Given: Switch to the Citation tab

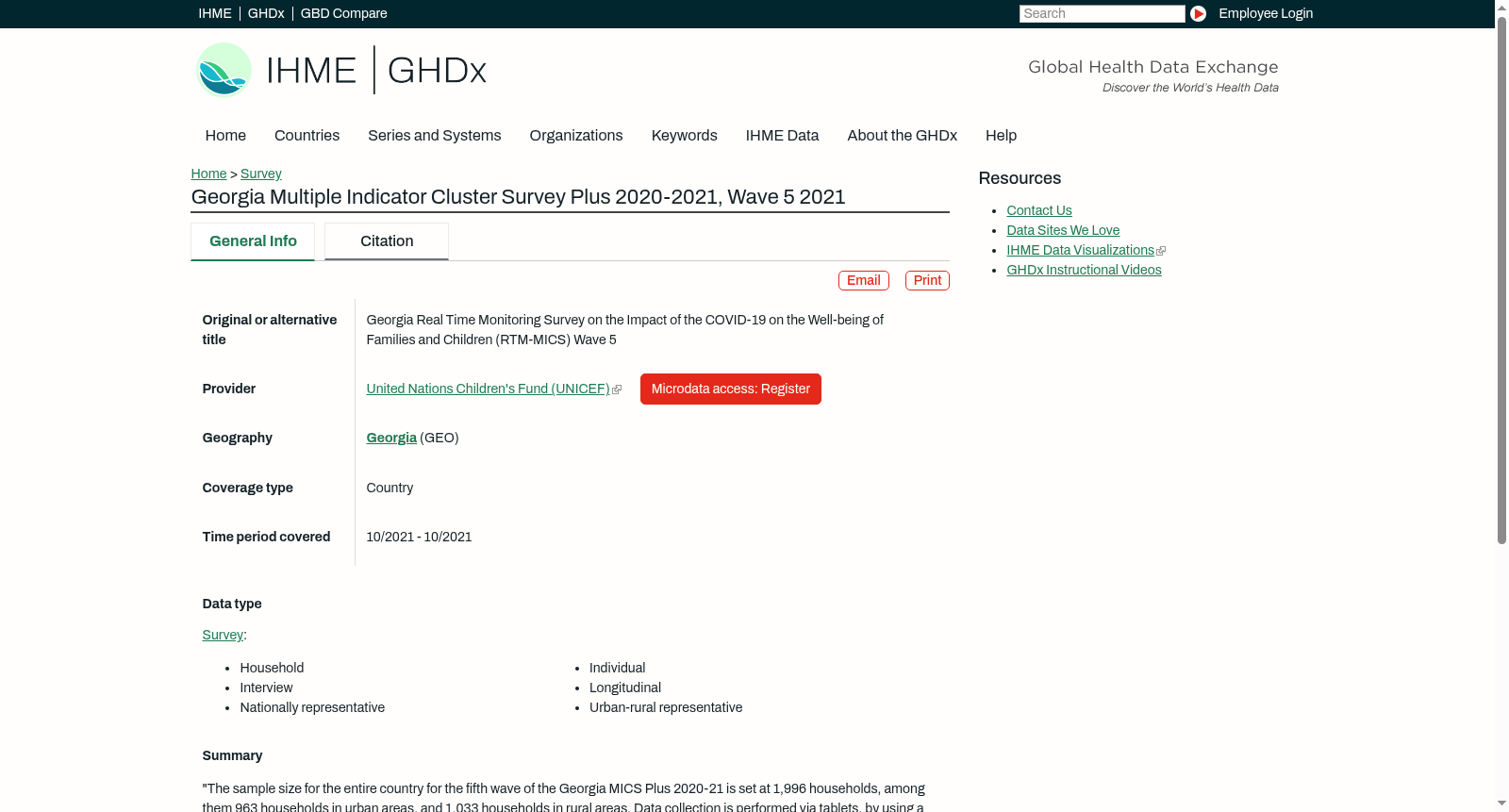Looking at the screenshot, I should pyautogui.click(x=387, y=241).
